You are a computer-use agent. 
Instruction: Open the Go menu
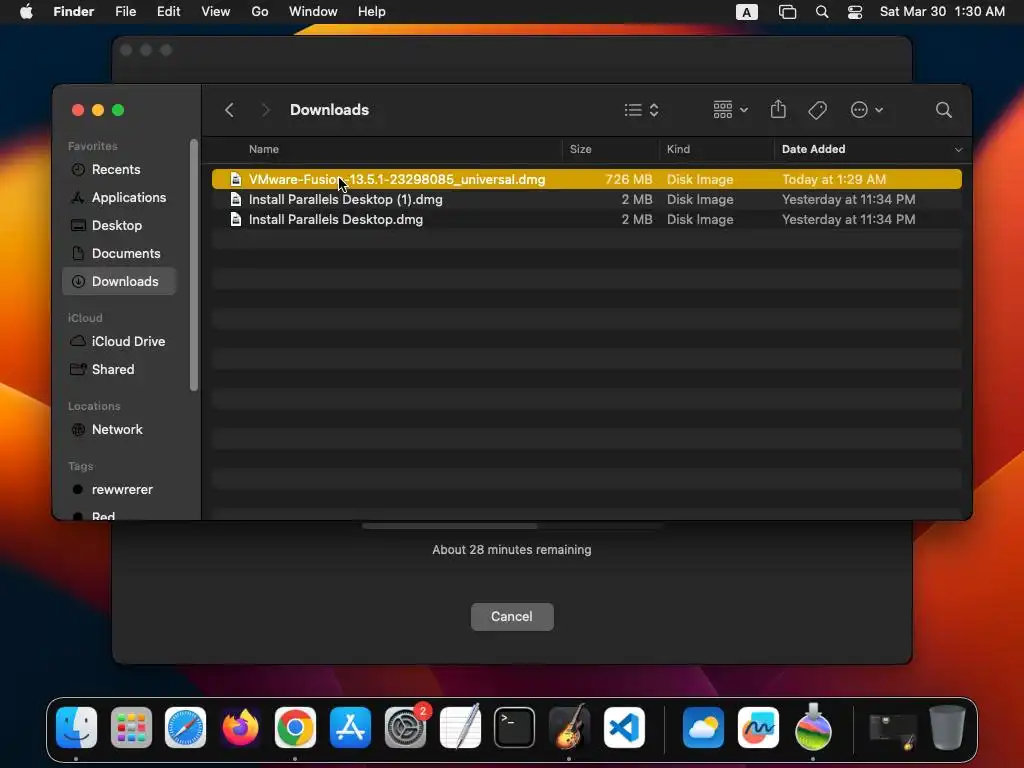click(x=260, y=12)
